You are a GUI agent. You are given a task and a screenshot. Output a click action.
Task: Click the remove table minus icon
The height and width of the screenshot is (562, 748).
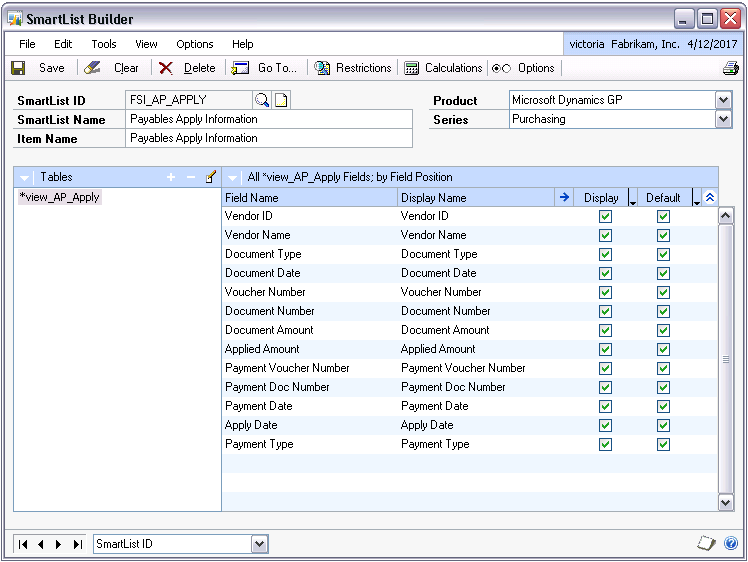(190, 177)
